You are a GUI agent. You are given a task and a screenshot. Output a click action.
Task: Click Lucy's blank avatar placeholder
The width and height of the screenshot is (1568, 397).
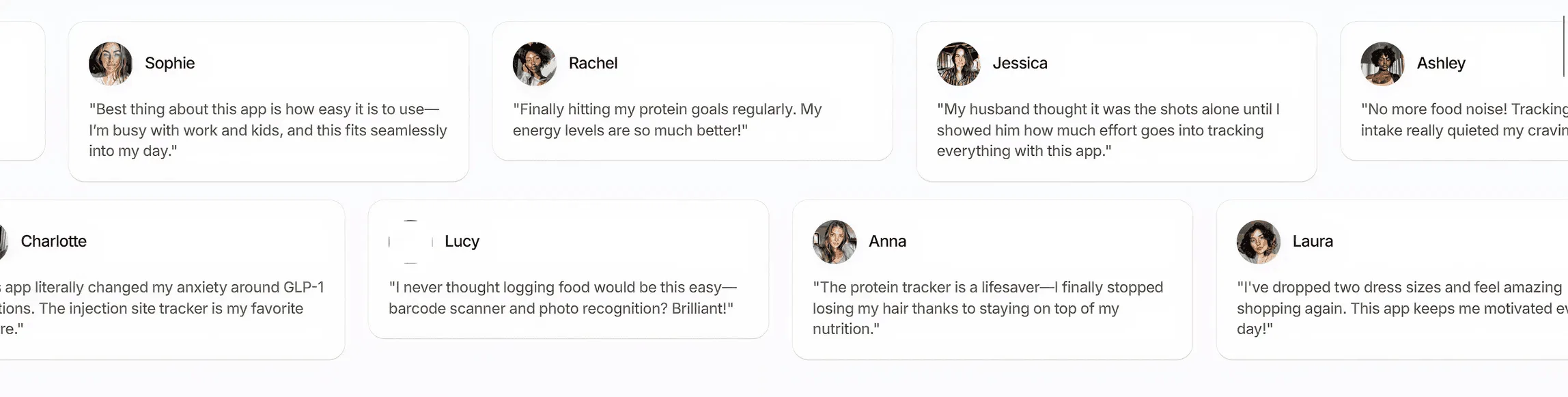(410, 242)
